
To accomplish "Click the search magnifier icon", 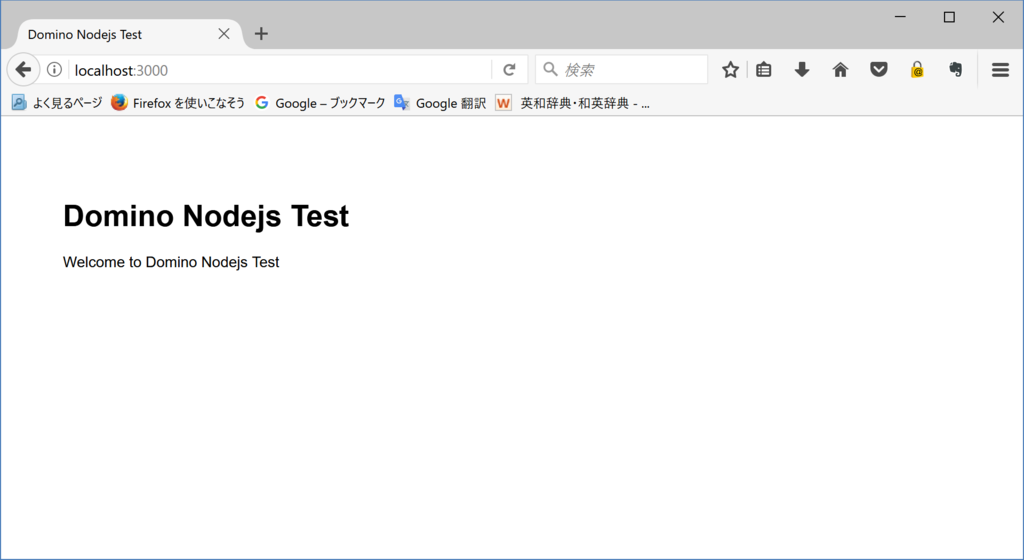I will click(x=551, y=69).
